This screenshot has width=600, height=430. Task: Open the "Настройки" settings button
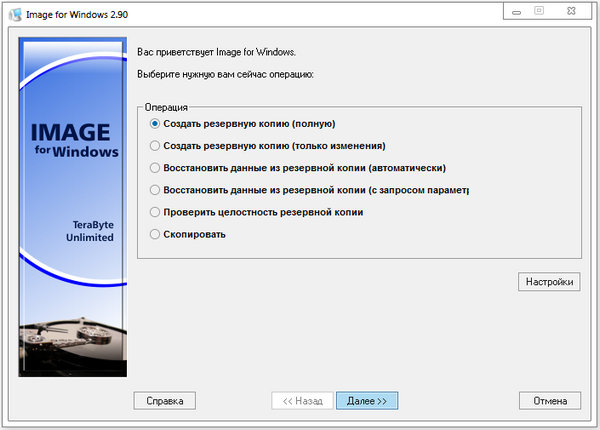click(x=549, y=282)
